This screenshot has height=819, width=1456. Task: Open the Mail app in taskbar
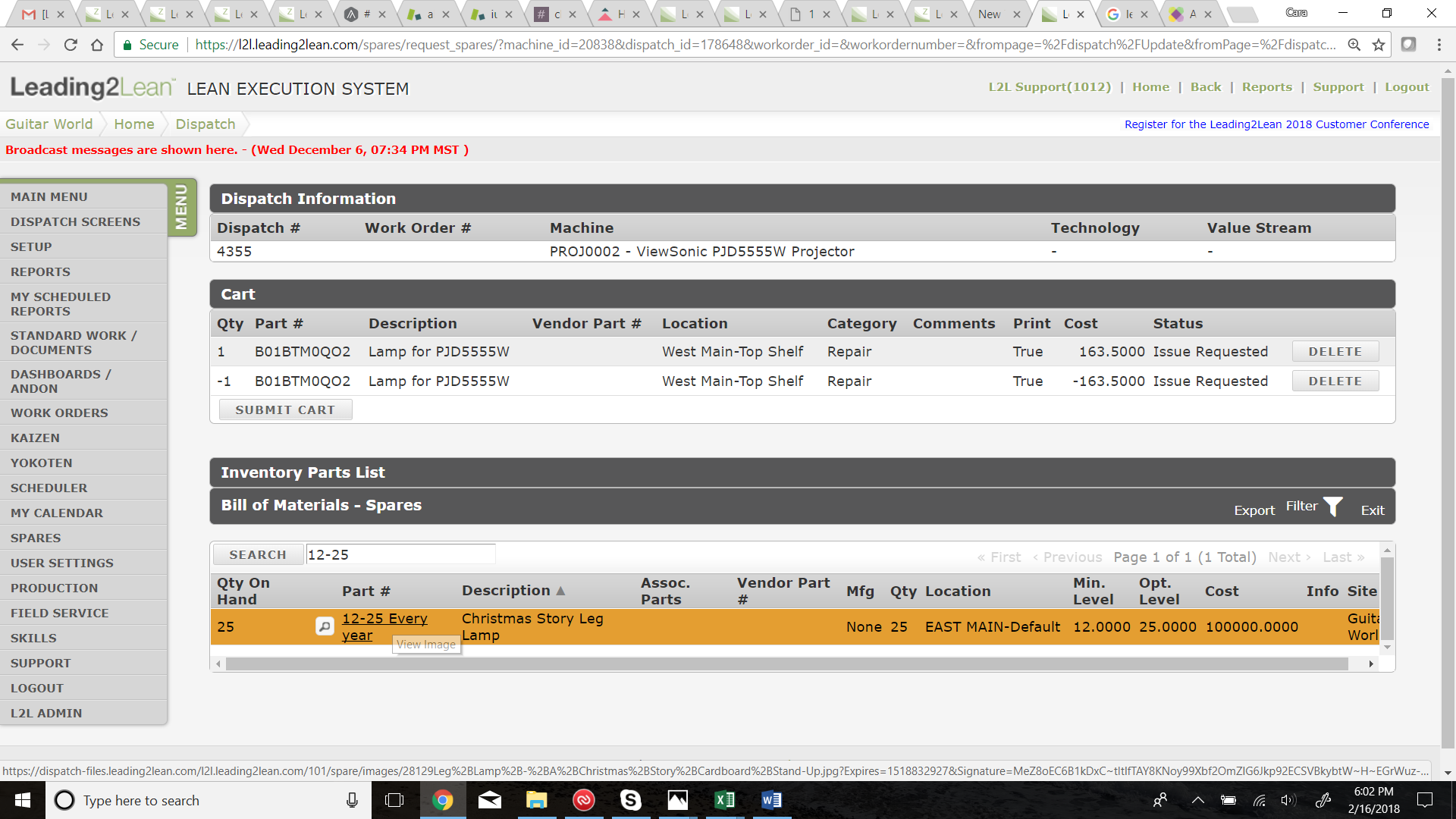[x=489, y=800]
